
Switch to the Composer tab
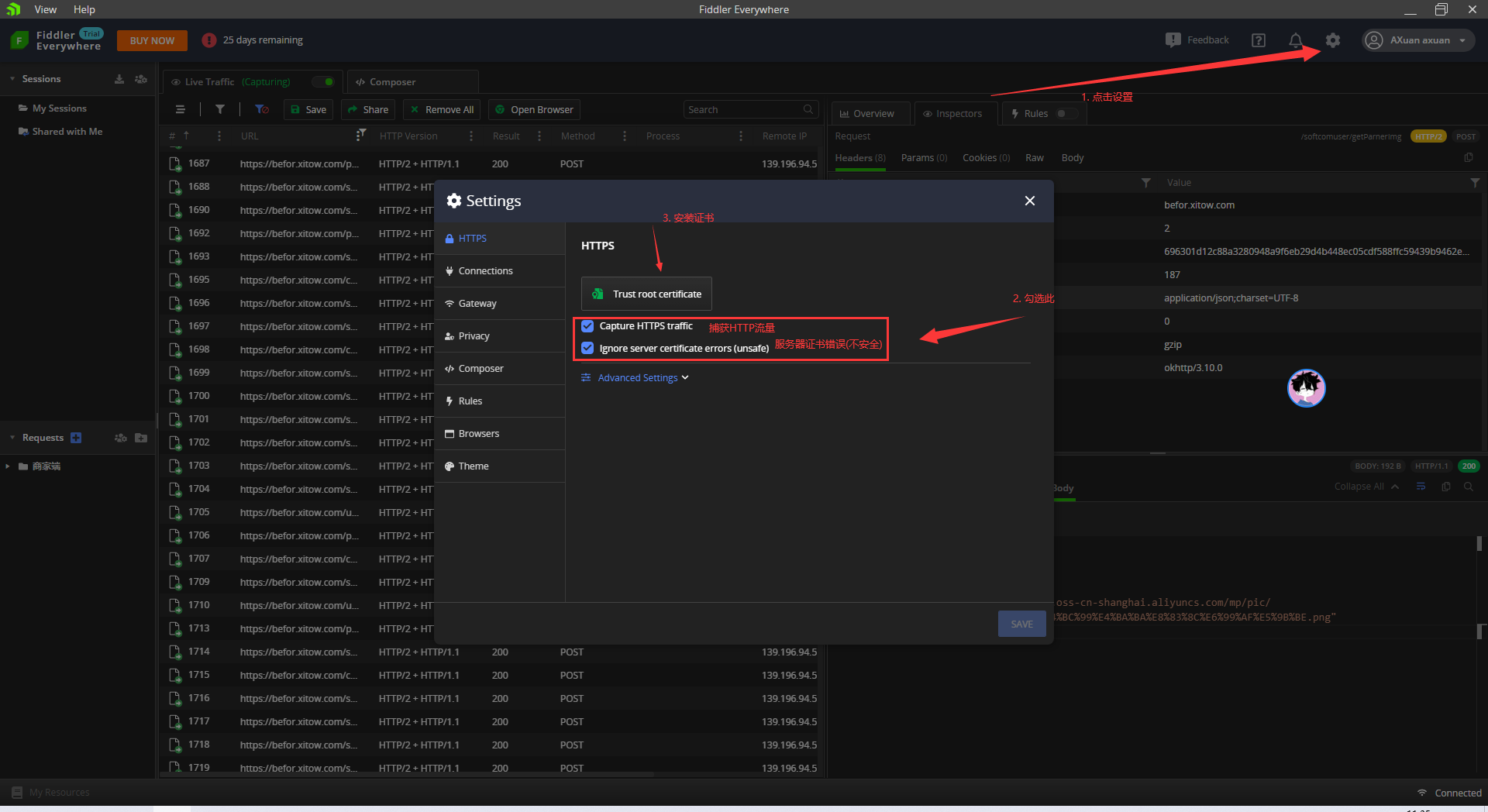point(413,81)
